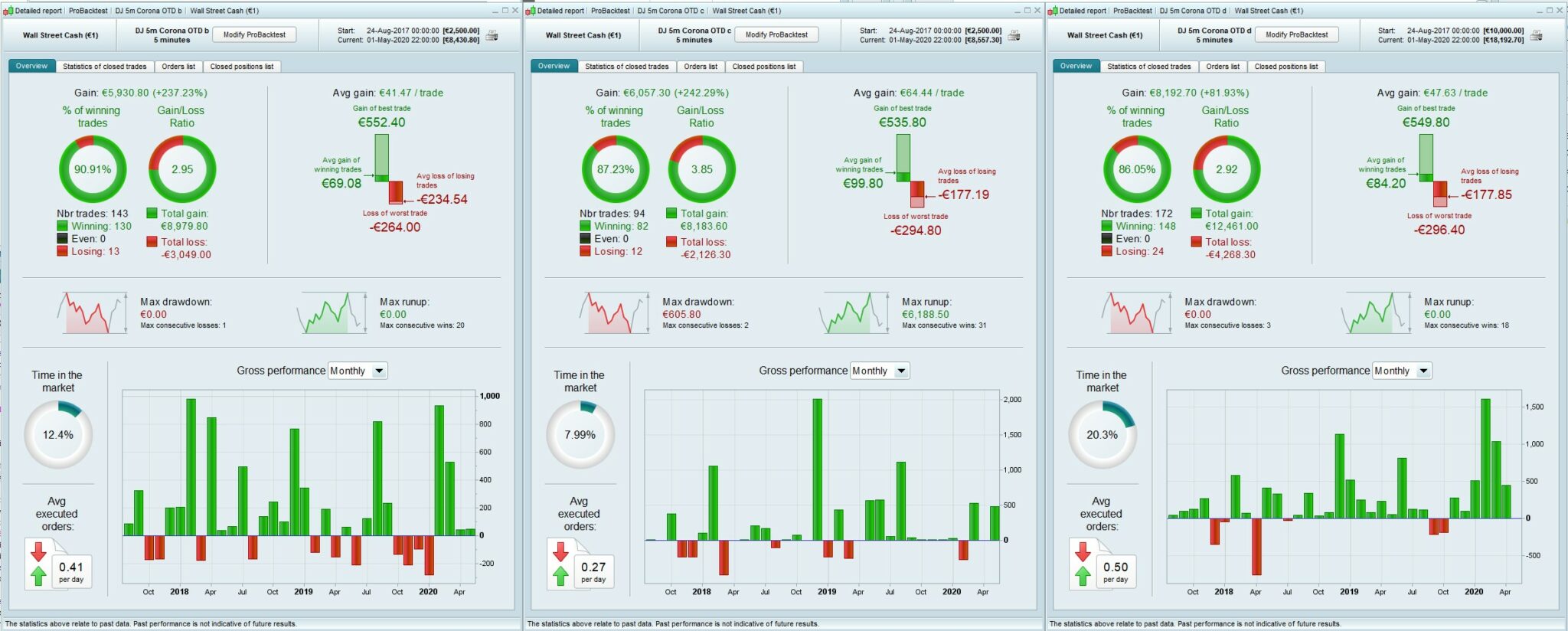Click the Max drawdown chart icon in left report
The image size is (1568, 631).
[92, 312]
